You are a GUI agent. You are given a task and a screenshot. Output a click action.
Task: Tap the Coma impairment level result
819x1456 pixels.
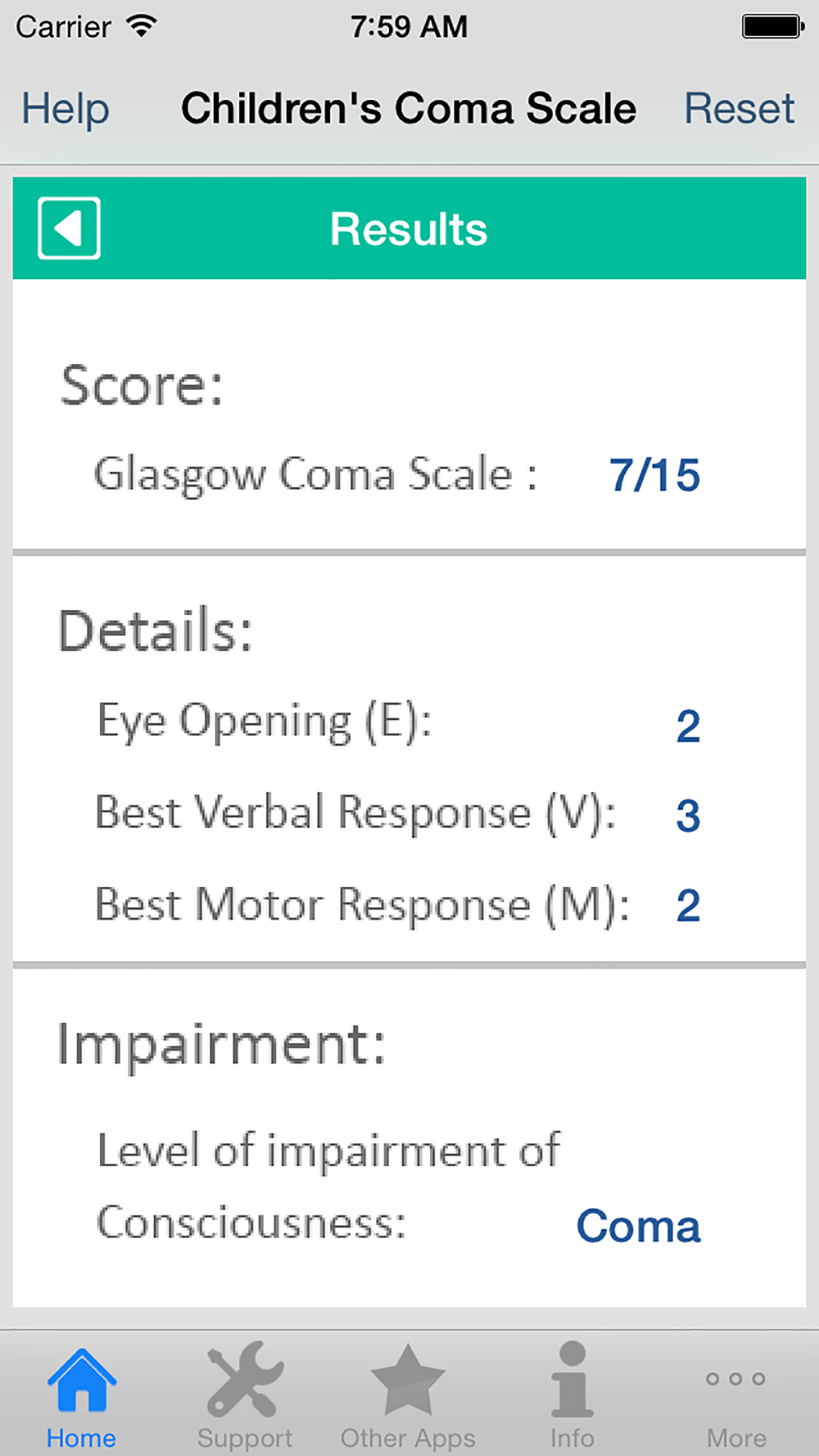pos(639,1226)
